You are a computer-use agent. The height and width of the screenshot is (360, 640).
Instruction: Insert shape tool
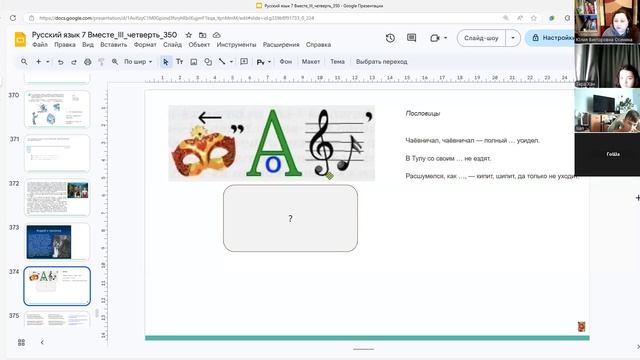[x=208, y=62]
